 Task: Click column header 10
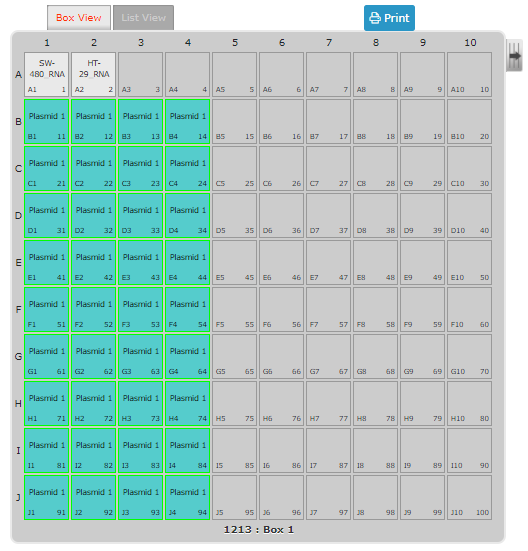point(470,43)
